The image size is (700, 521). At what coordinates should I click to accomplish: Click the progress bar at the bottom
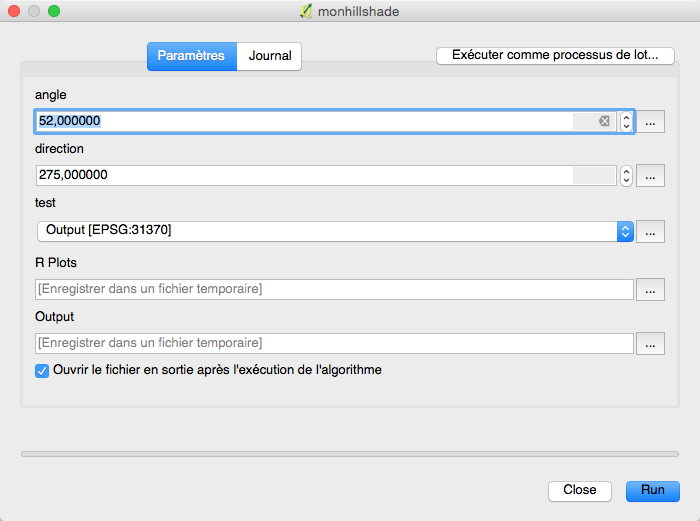pos(350,453)
